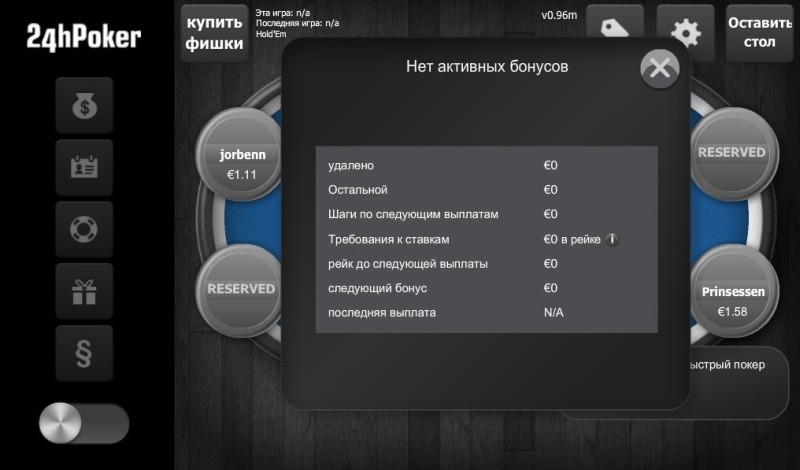This screenshot has height=470, width=800.
Task: Select the Prinsessen player seat
Action: click(x=733, y=291)
